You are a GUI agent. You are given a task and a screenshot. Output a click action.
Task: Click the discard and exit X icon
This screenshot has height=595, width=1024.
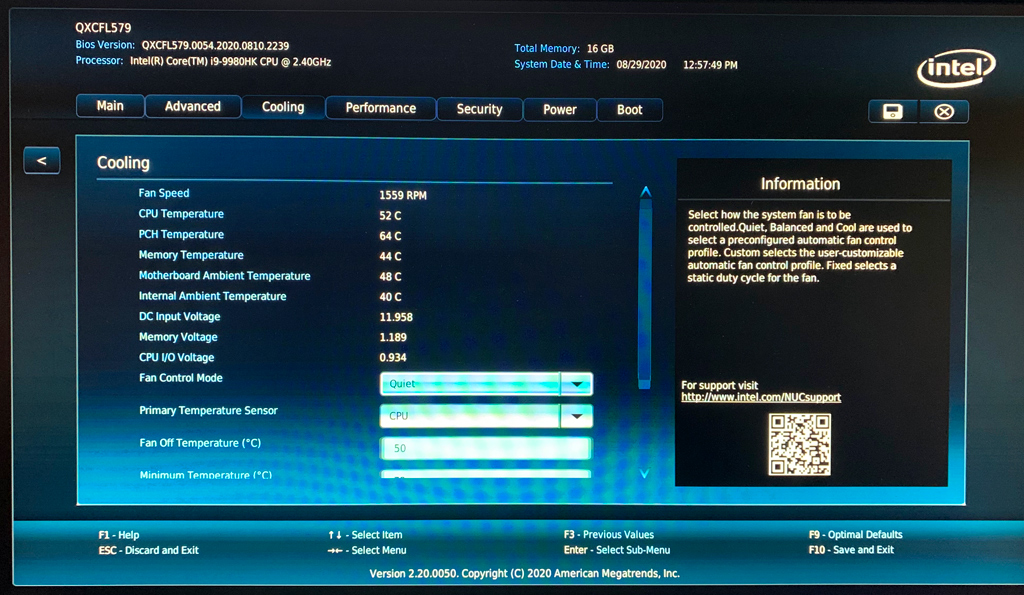(x=943, y=111)
